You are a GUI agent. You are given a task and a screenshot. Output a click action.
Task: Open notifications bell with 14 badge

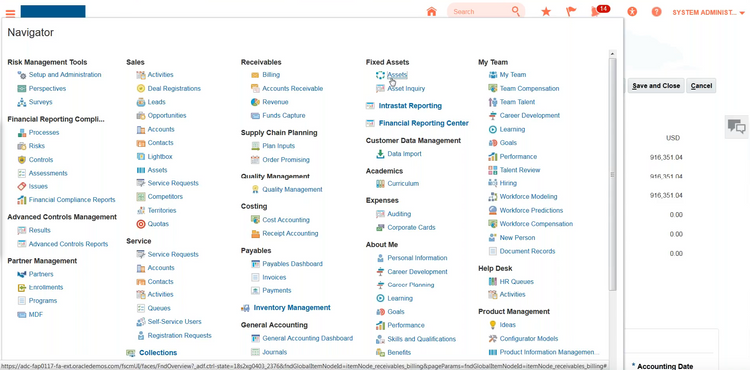pyautogui.click(x=600, y=11)
